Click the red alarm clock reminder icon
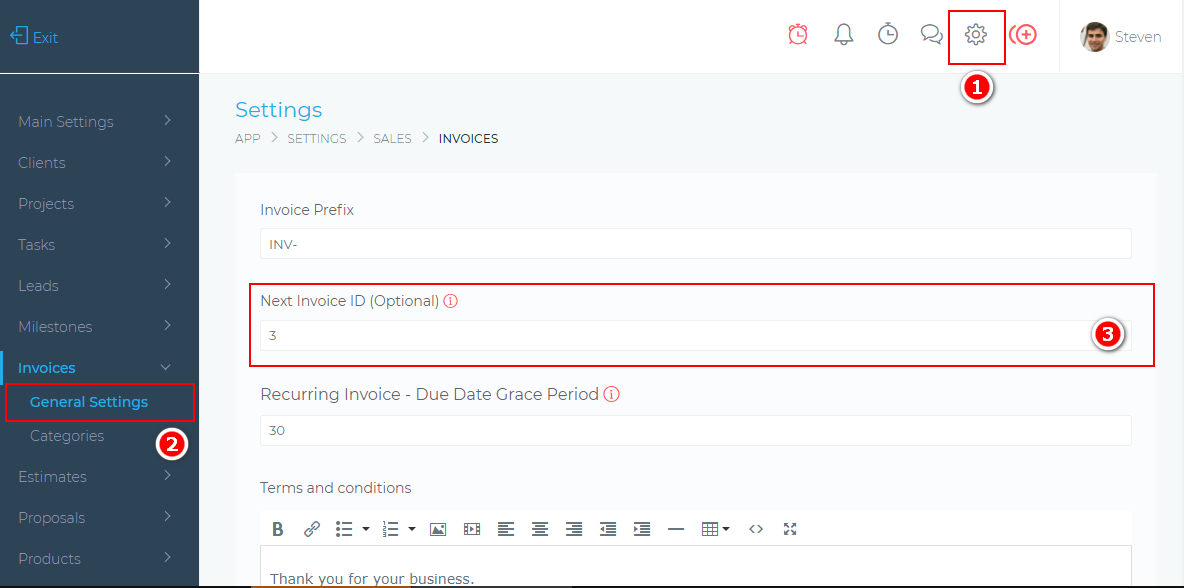The image size is (1184, 588). click(x=798, y=35)
